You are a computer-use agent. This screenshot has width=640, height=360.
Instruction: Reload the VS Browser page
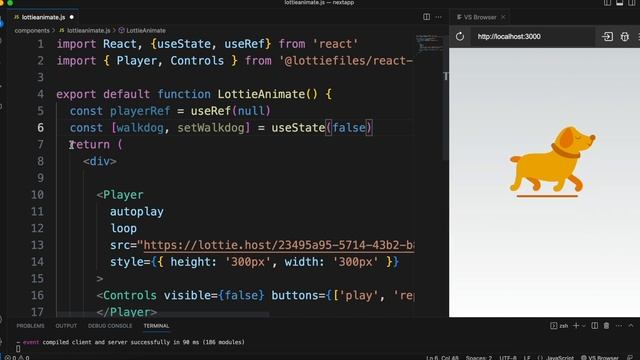pos(460,36)
